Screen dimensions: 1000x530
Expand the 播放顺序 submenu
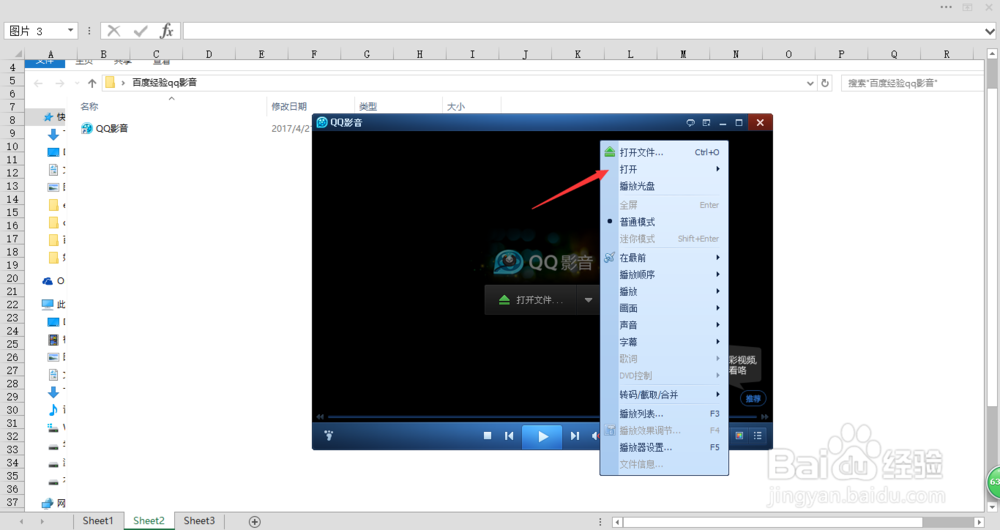coord(664,275)
